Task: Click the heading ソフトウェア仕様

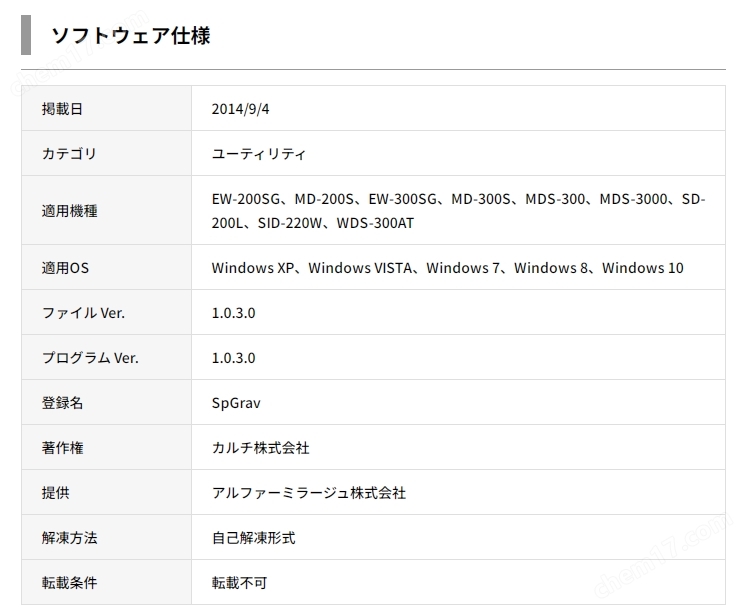Action: pos(131,36)
